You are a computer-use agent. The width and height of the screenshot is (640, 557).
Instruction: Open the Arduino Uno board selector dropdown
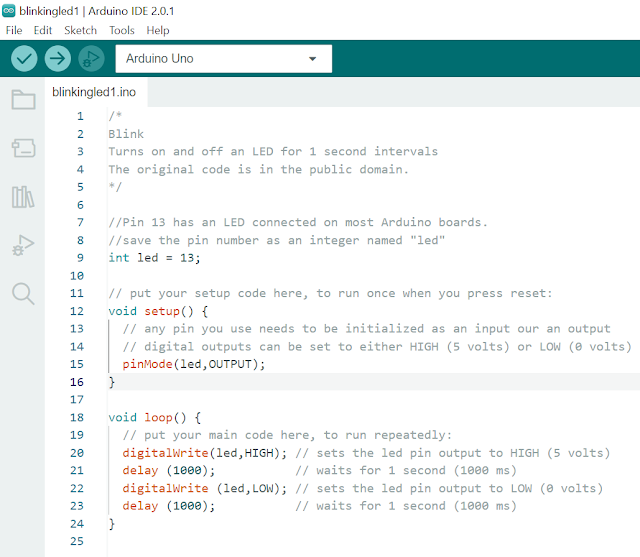pos(224,59)
